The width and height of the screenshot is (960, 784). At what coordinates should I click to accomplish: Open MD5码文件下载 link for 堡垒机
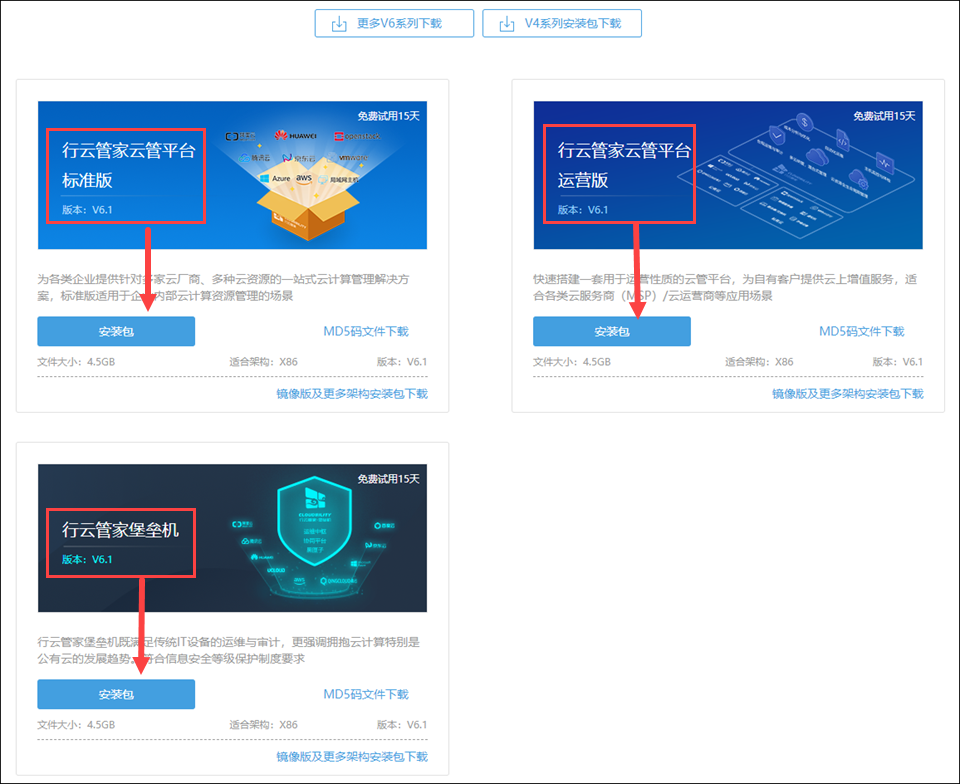[365, 694]
